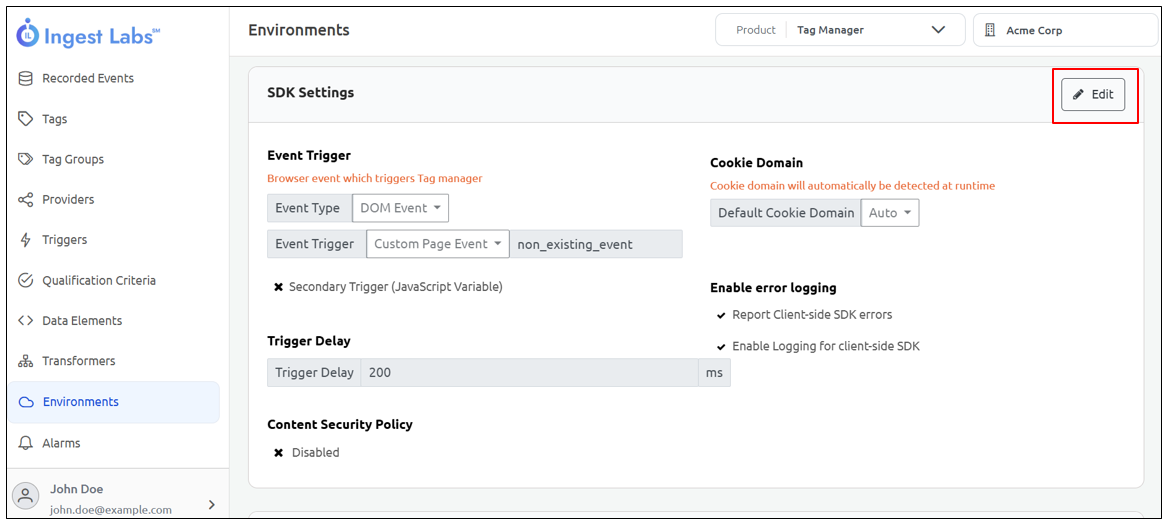Open the Acme Corp organization selector

tap(1064, 30)
